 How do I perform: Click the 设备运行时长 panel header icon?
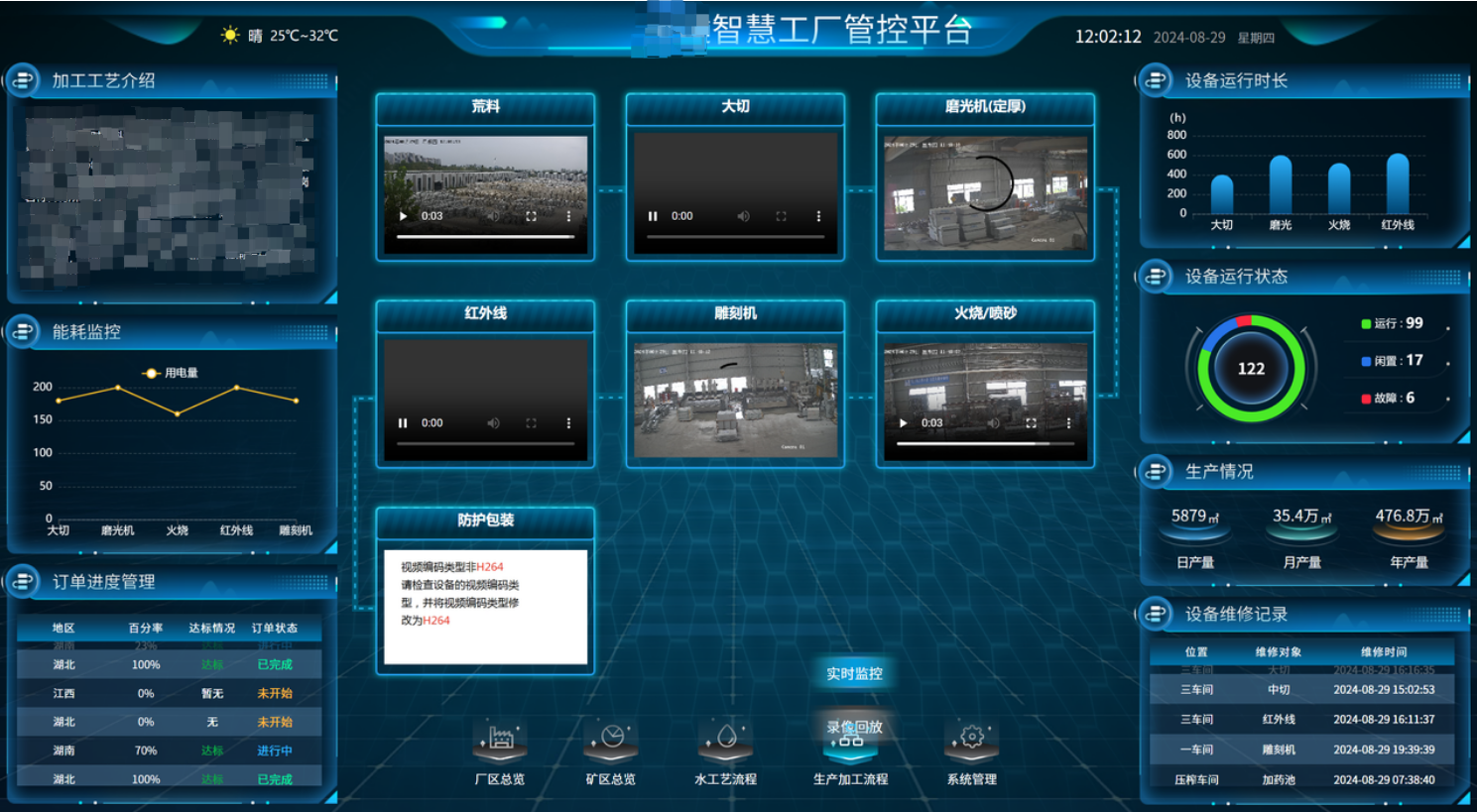click(1156, 80)
